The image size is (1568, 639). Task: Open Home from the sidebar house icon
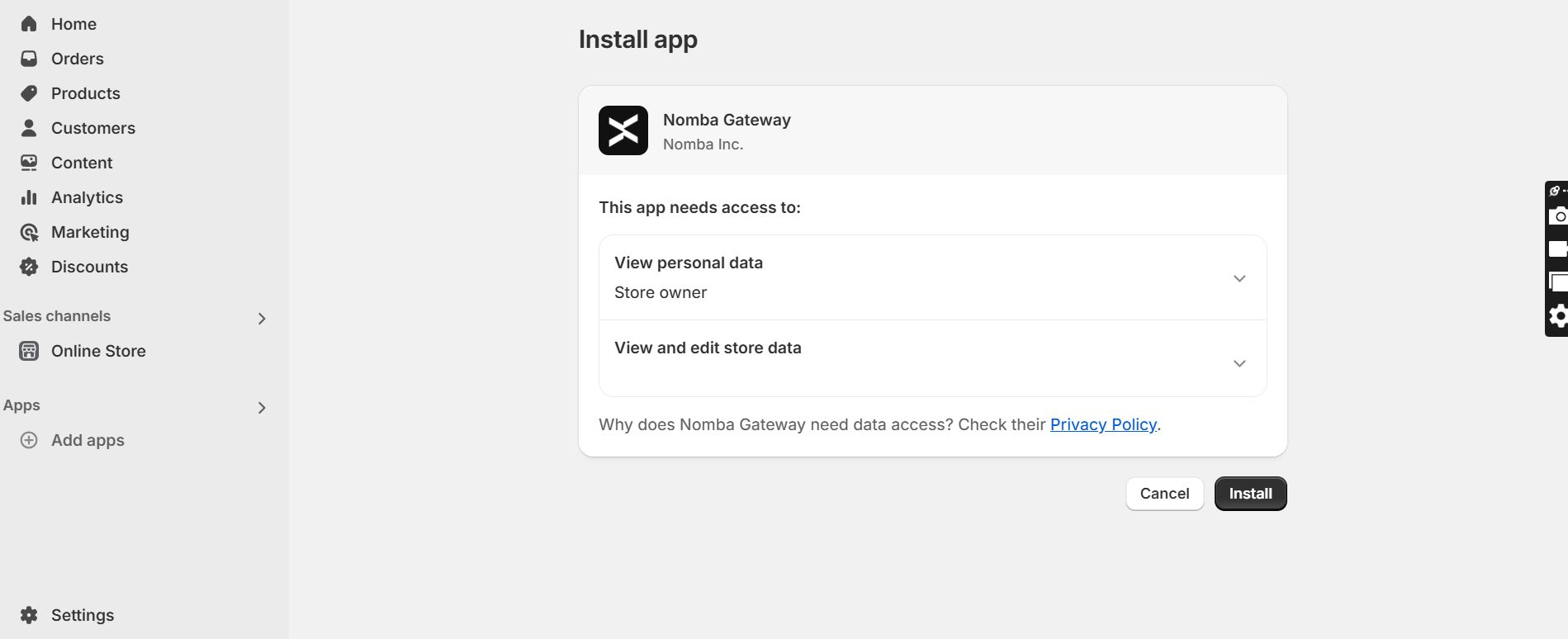(29, 24)
